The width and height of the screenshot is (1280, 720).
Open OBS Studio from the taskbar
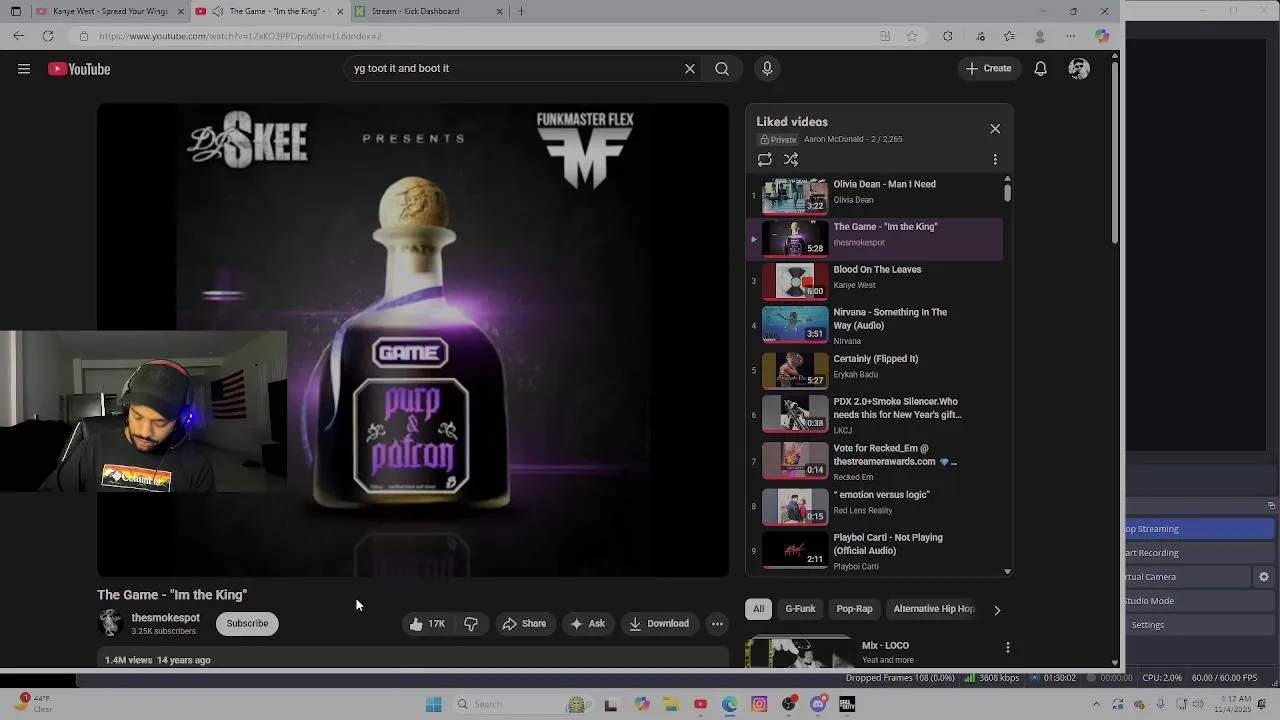click(789, 704)
